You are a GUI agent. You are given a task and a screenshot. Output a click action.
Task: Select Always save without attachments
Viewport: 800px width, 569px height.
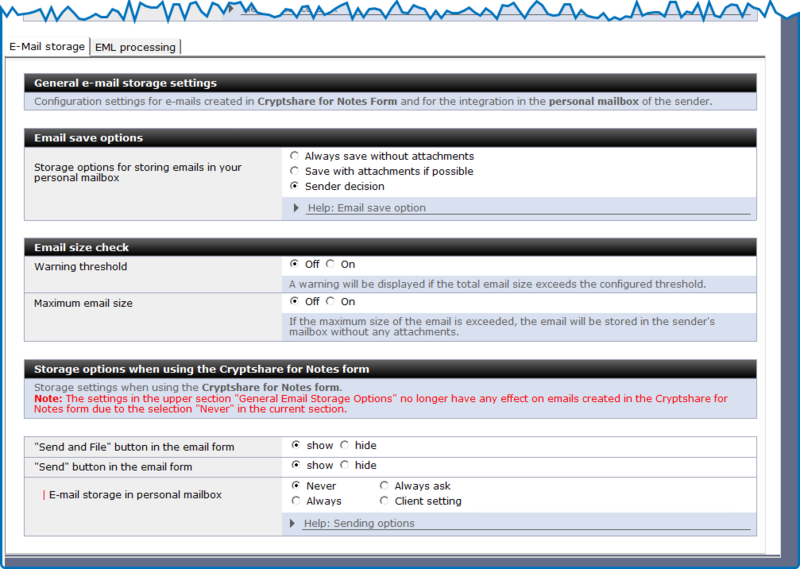pyautogui.click(x=294, y=156)
